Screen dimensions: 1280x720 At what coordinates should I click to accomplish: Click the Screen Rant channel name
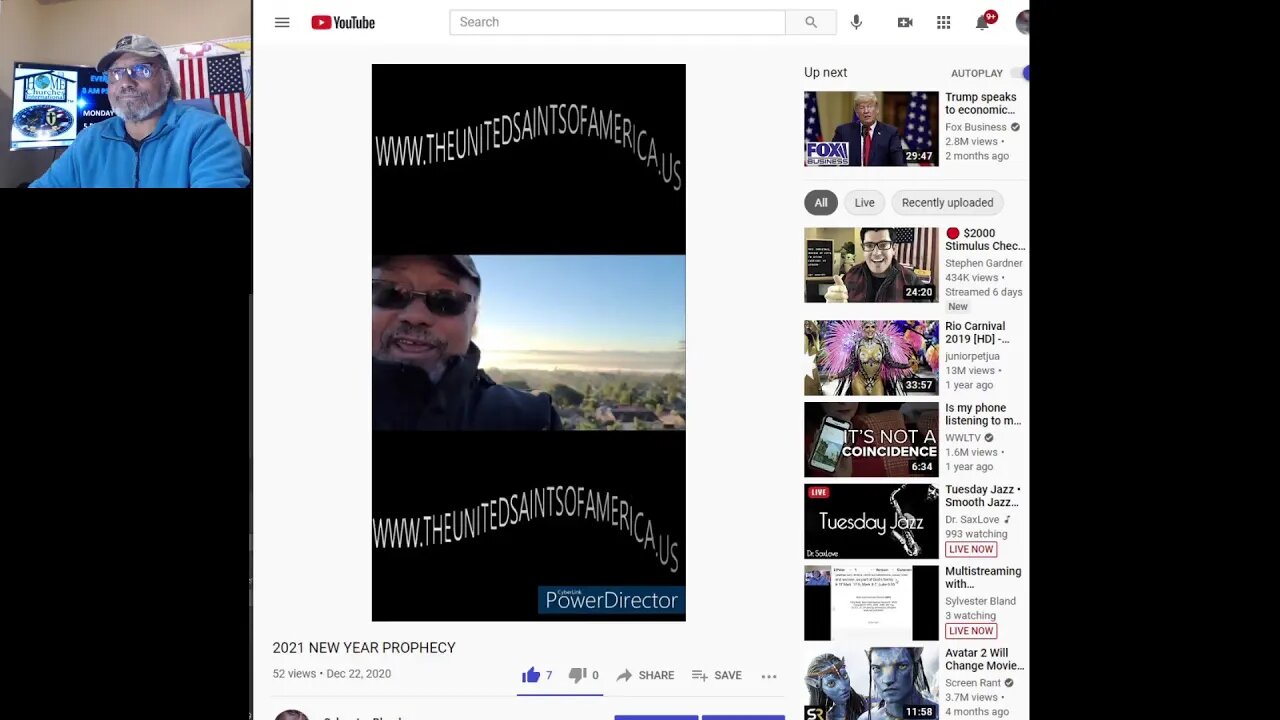point(975,683)
